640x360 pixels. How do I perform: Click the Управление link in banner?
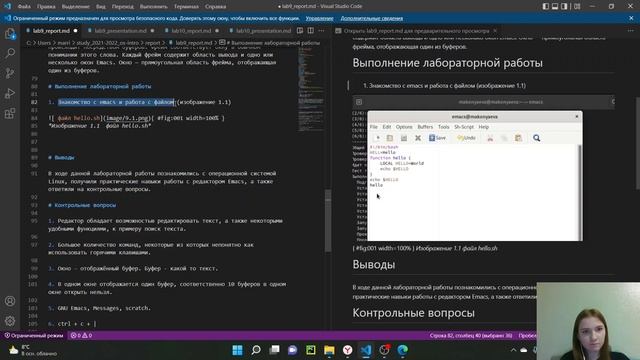(x=319, y=18)
